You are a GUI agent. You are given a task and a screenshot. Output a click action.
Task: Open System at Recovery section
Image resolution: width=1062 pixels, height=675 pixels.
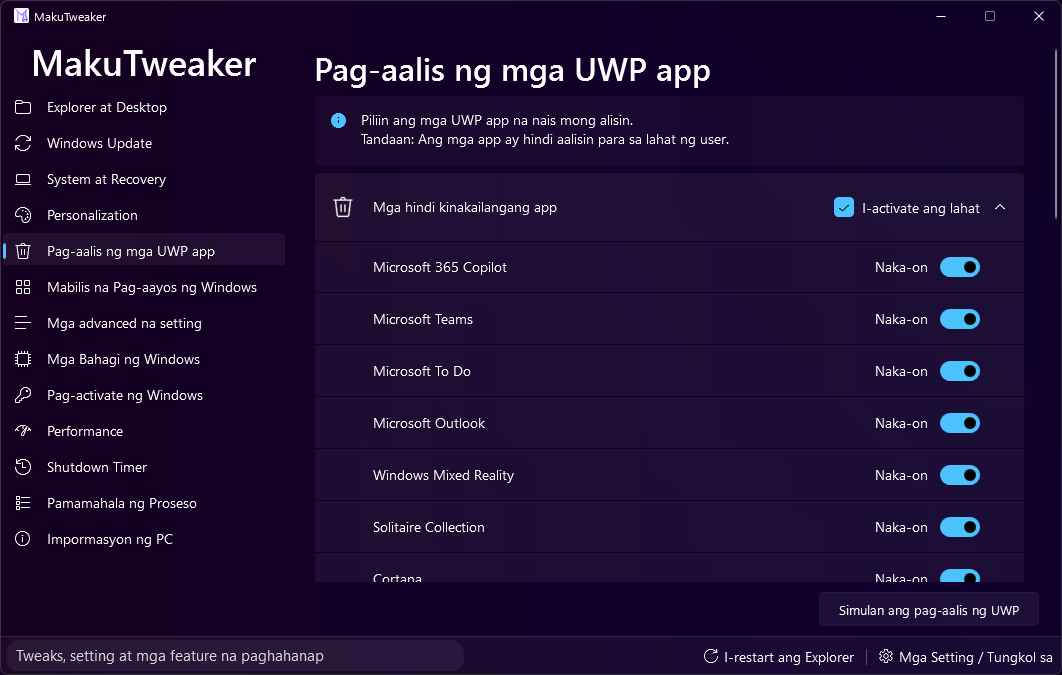[x=144, y=179]
